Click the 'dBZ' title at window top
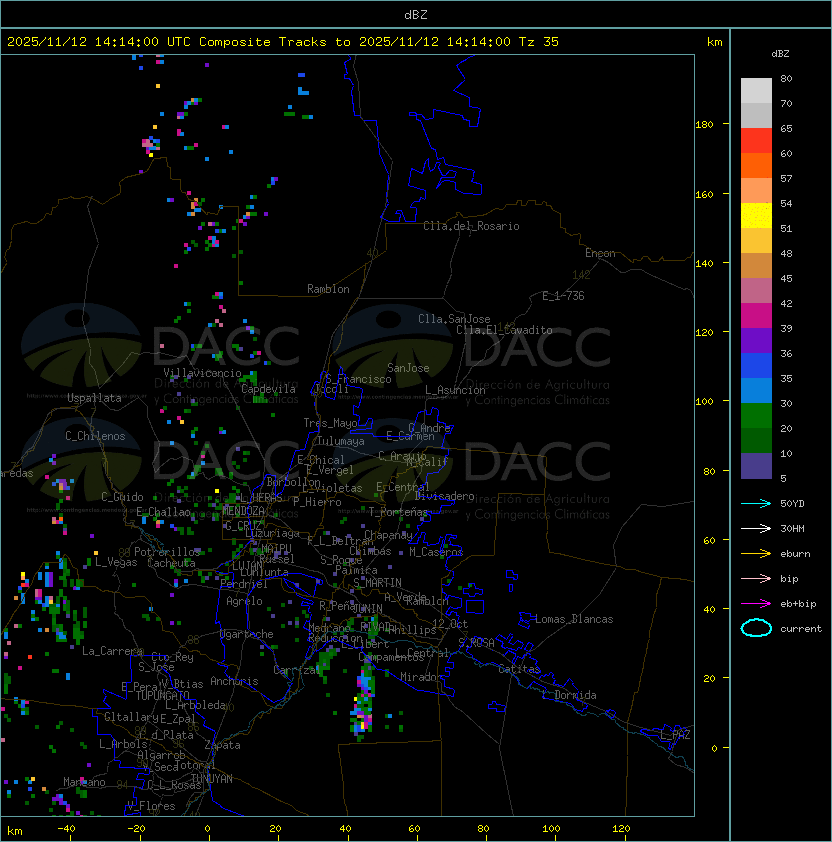 coord(416,14)
